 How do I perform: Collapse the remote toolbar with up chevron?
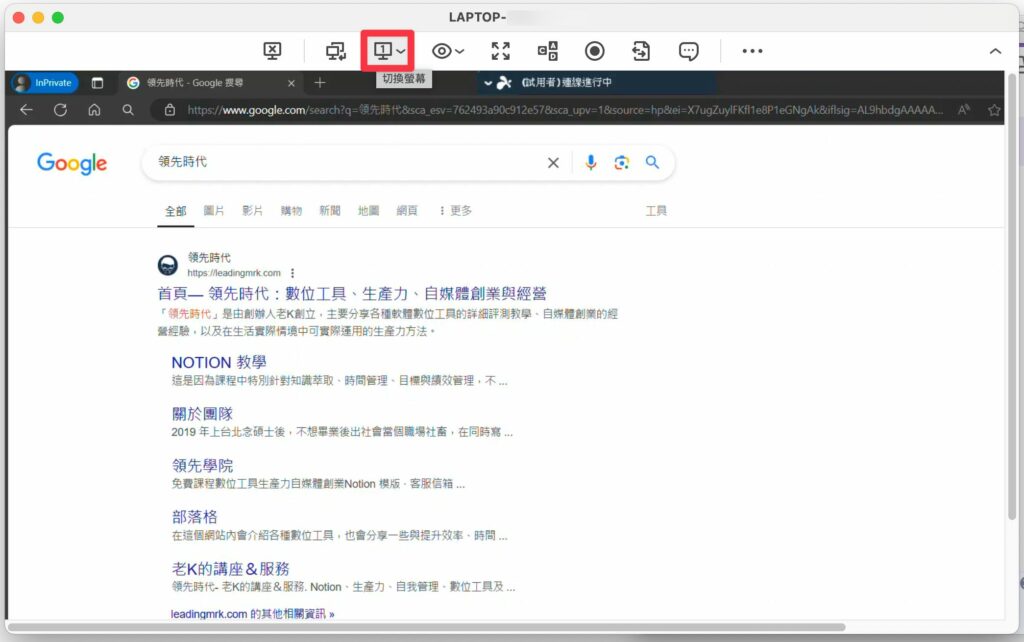point(995,51)
